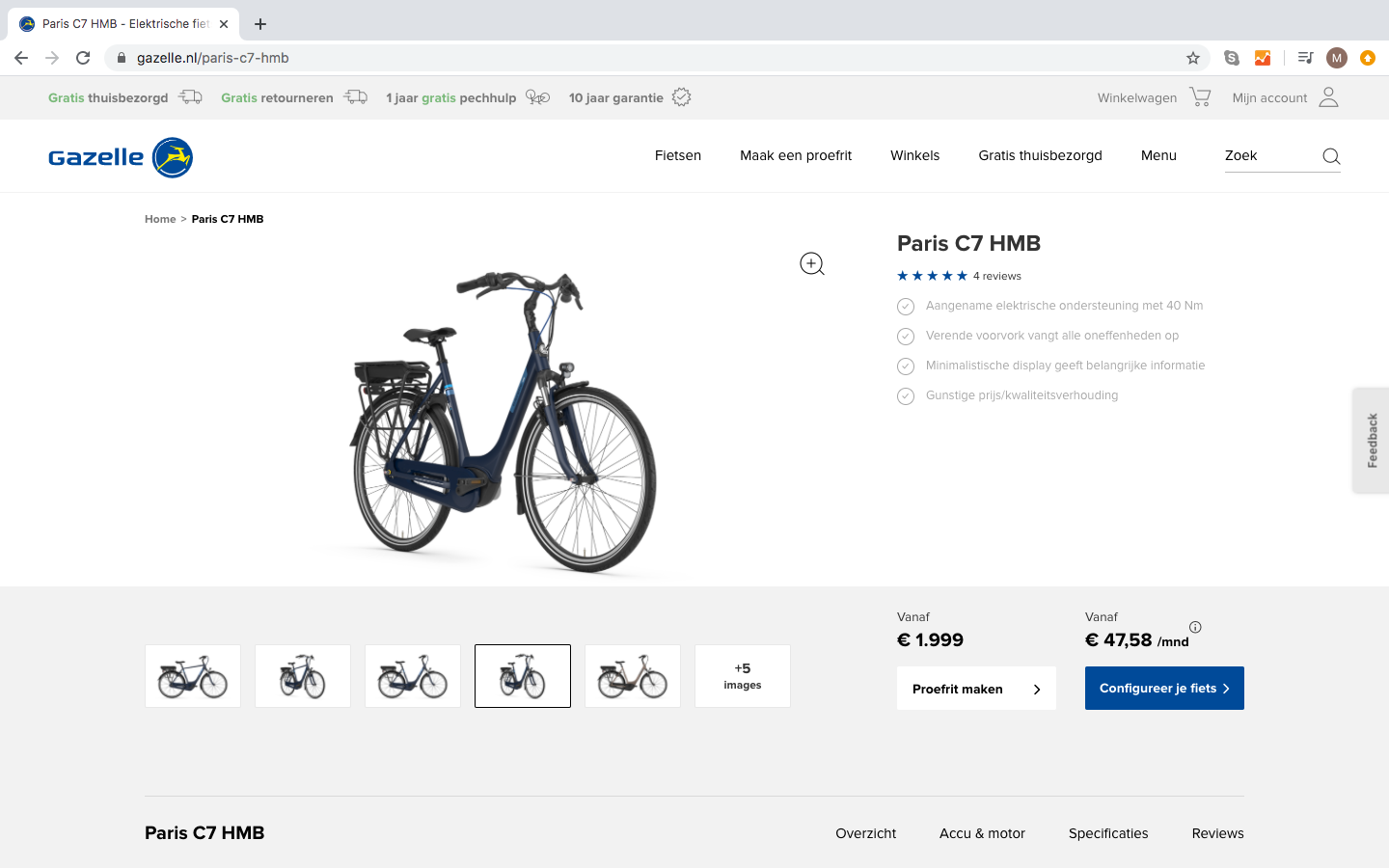Open the account person icon

1328,97
